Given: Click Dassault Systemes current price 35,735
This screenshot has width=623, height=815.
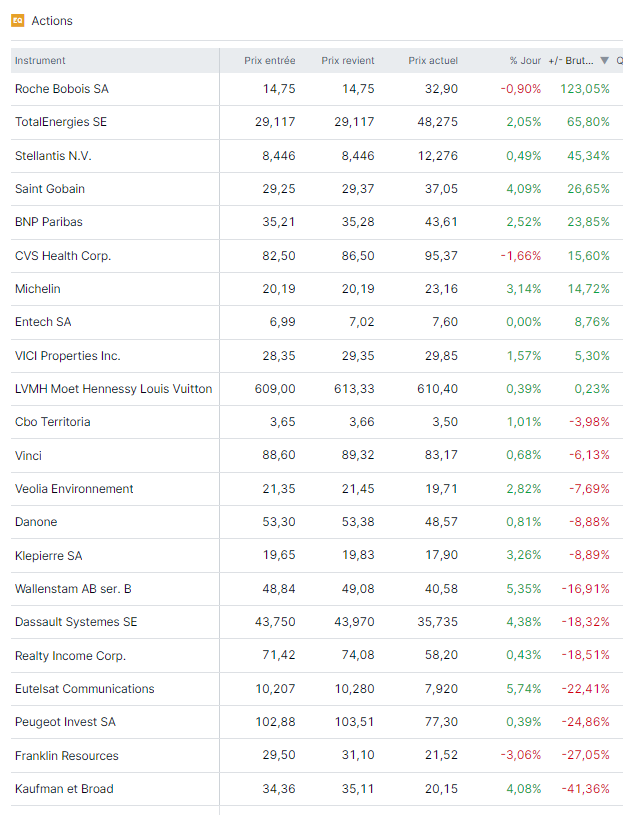Looking at the screenshot, I should point(438,622).
